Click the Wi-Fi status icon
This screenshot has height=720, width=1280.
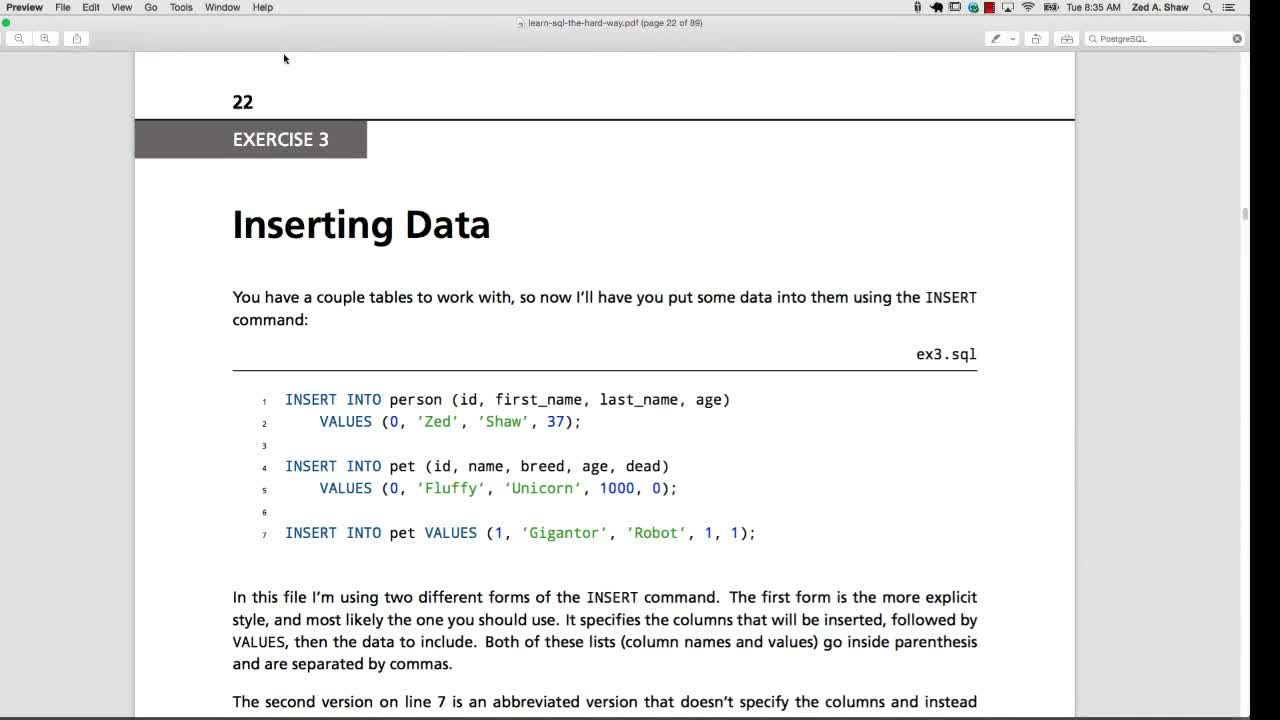tap(1028, 7)
